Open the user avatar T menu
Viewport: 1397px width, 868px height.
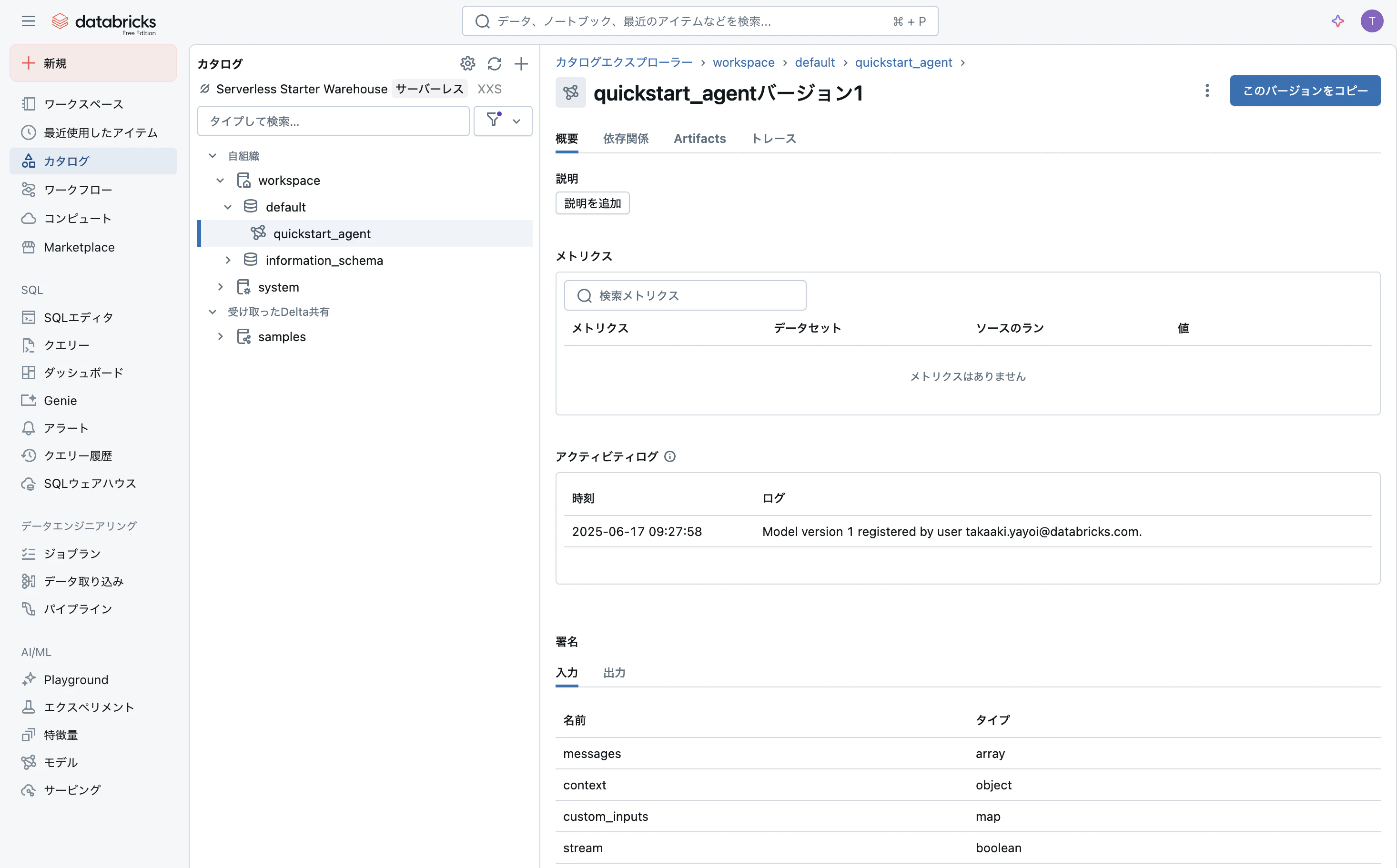point(1371,21)
